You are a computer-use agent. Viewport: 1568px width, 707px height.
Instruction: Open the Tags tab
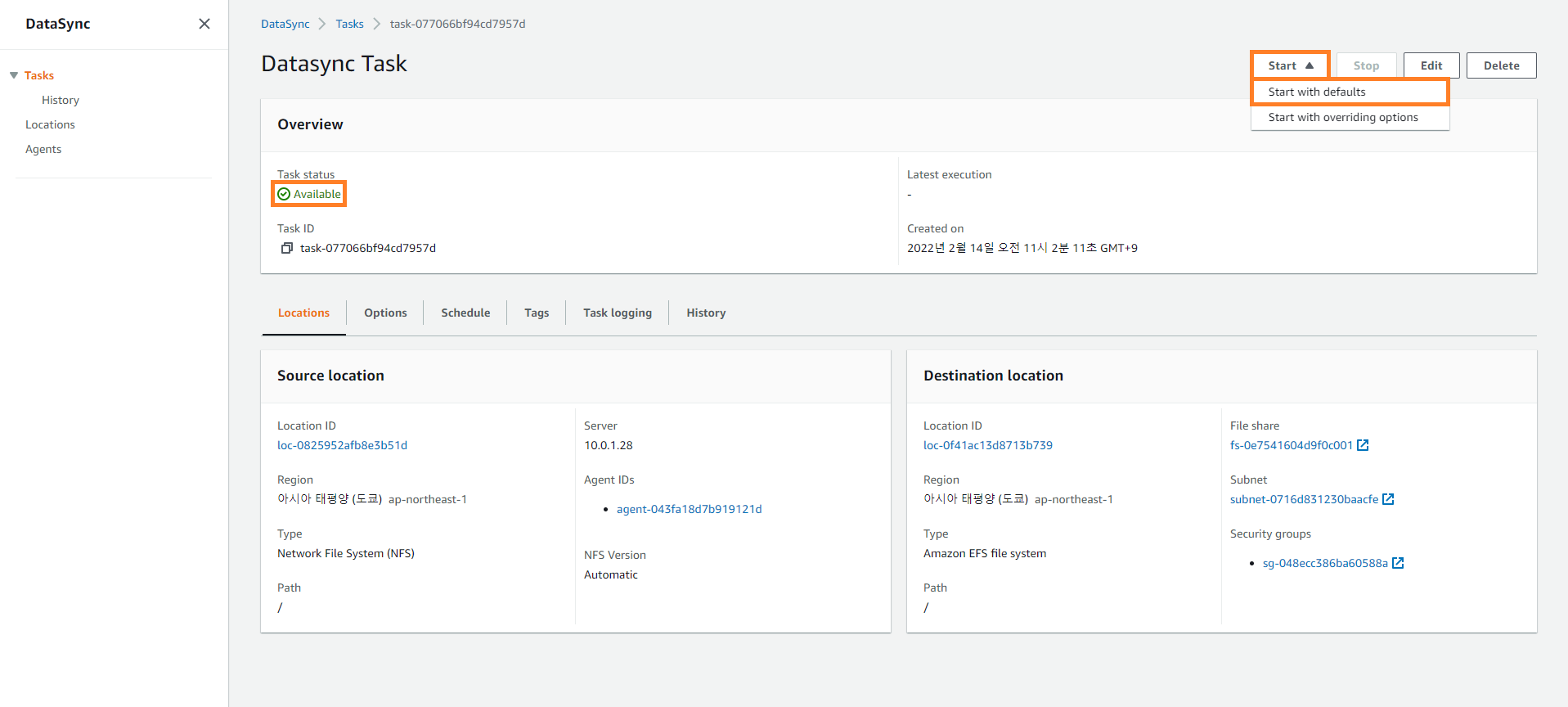(537, 313)
